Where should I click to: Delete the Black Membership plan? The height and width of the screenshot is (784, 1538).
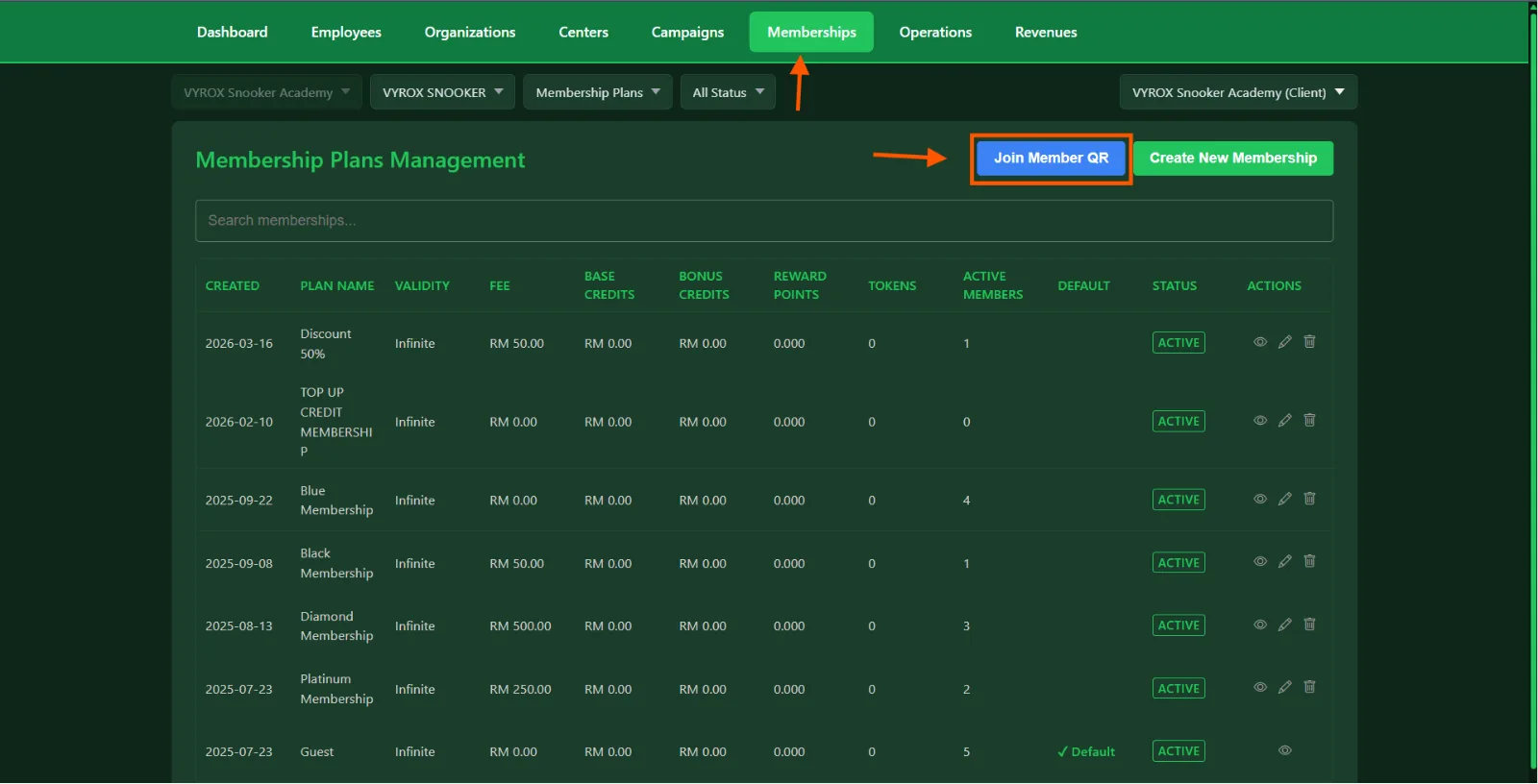[x=1309, y=561]
